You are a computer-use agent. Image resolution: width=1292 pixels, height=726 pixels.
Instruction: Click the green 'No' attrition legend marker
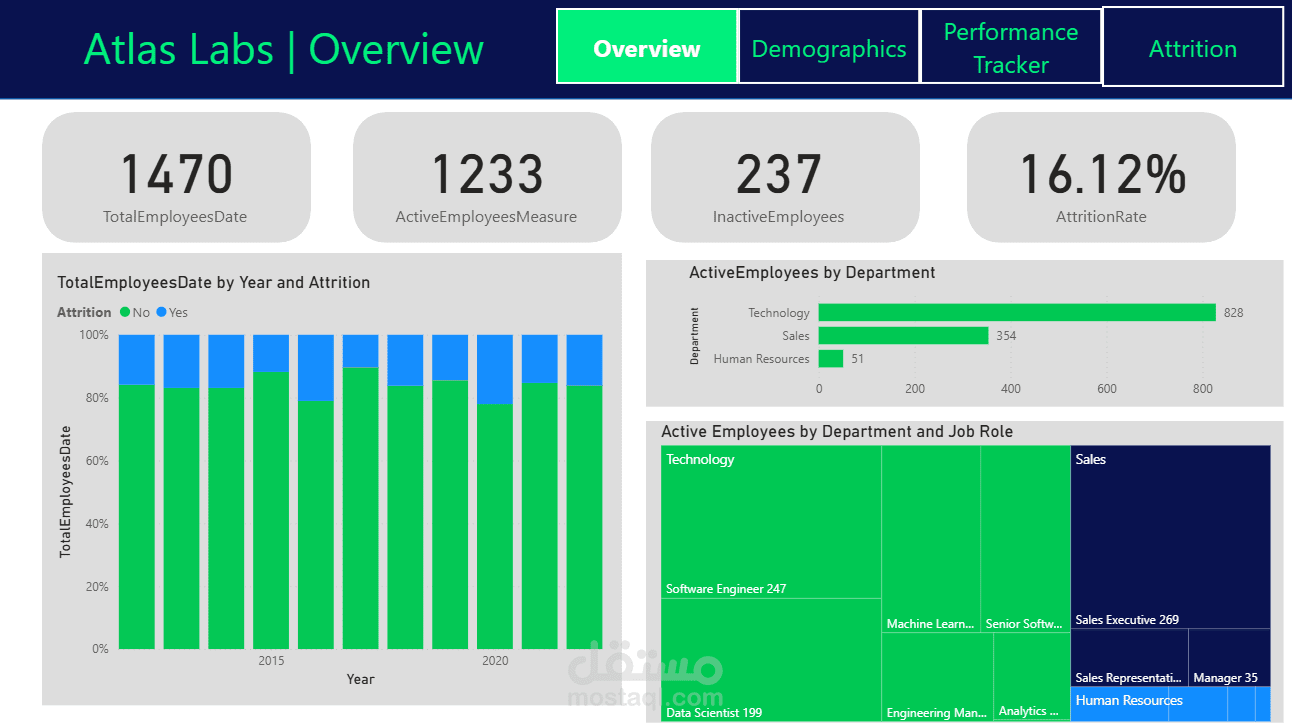(125, 312)
